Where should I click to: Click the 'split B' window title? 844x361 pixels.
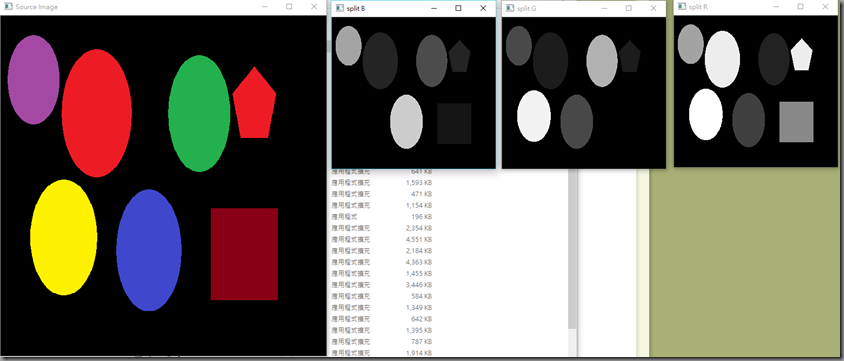[356, 8]
